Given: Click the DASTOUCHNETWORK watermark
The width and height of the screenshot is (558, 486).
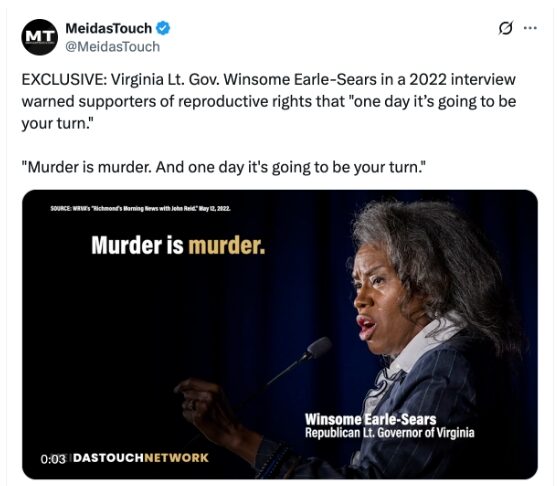Looking at the screenshot, I should [x=141, y=458].
